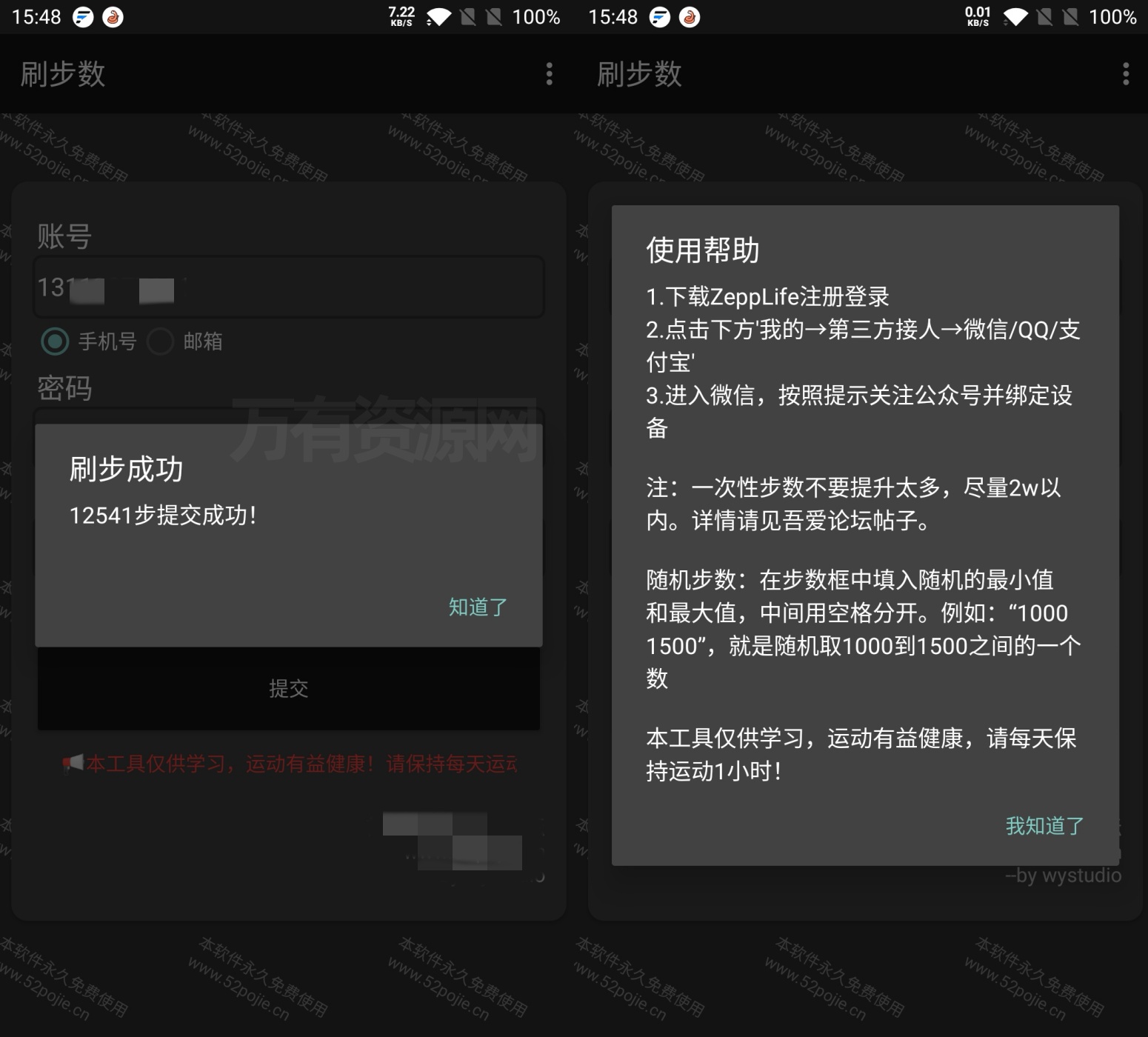Close help dialog with 我知道了
The image size is (1148, 1037).
pos(1044,826)
